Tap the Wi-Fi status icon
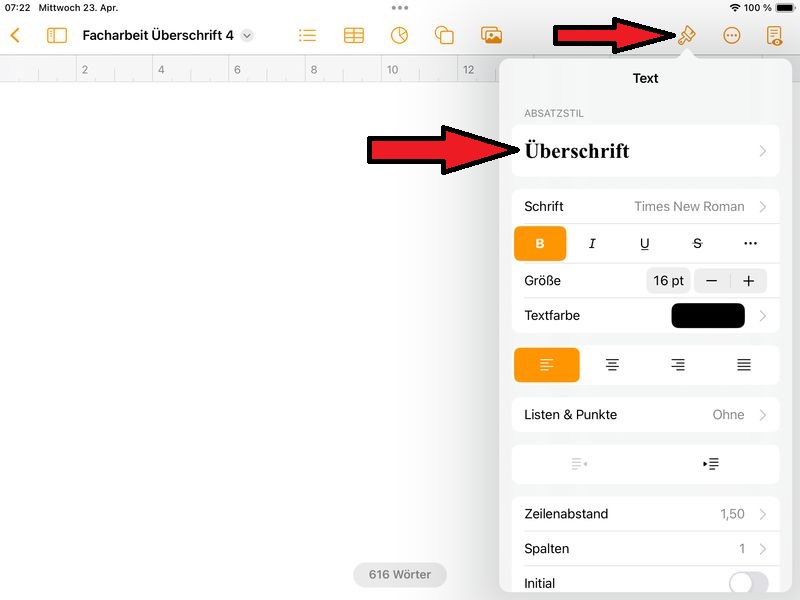 tap(735, 8)
